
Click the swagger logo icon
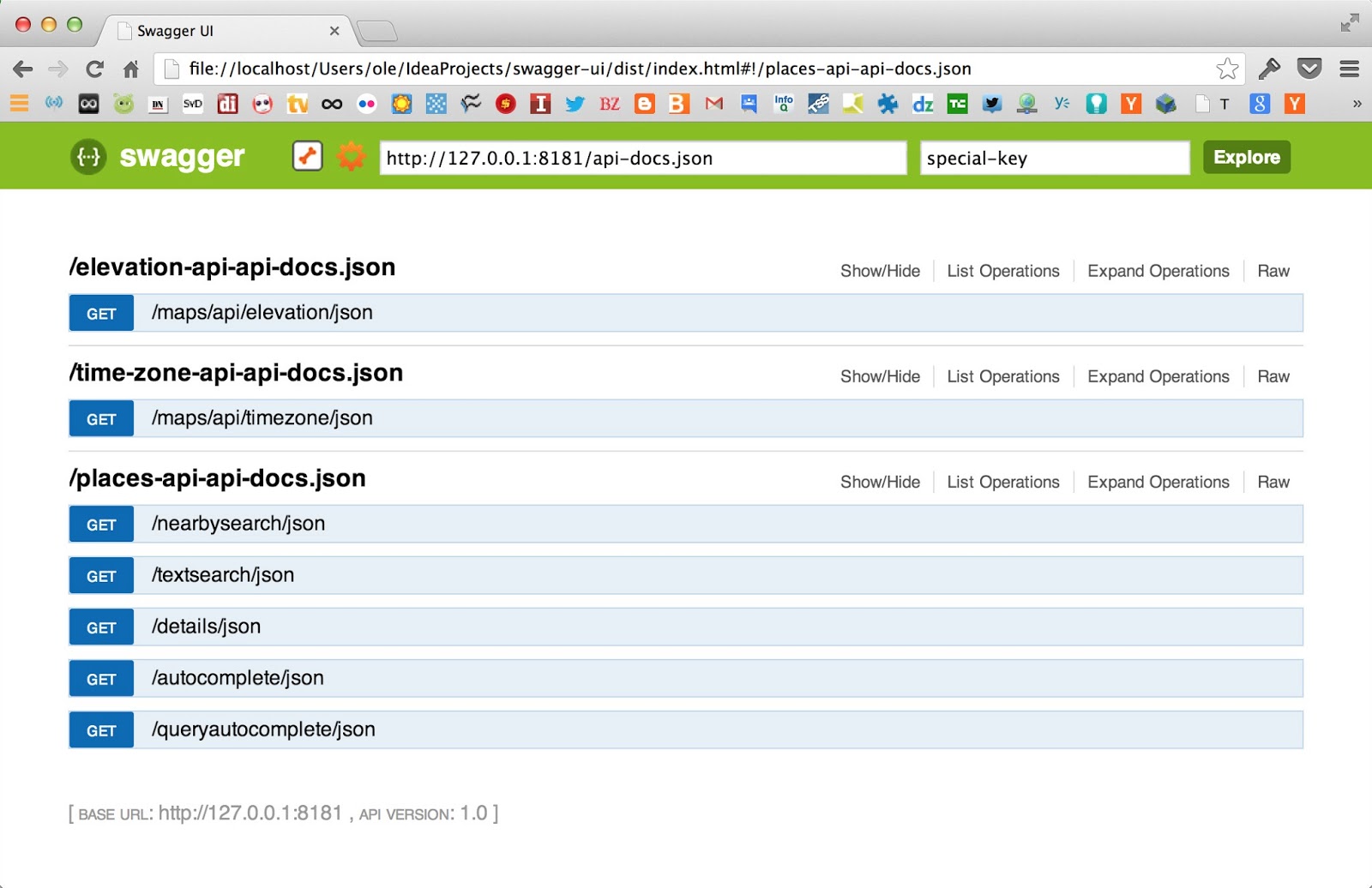point(88,157)
